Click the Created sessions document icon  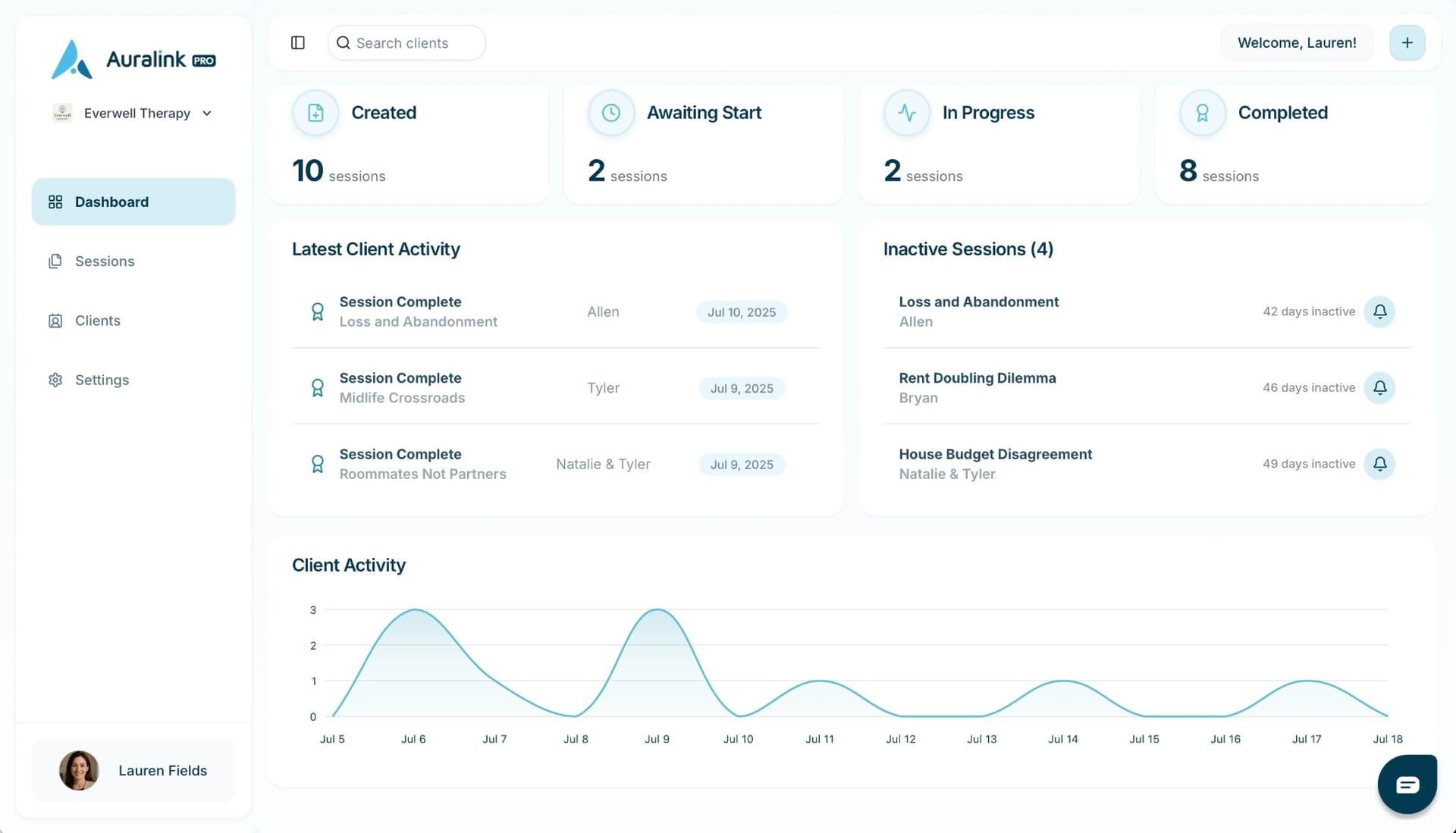315,112
